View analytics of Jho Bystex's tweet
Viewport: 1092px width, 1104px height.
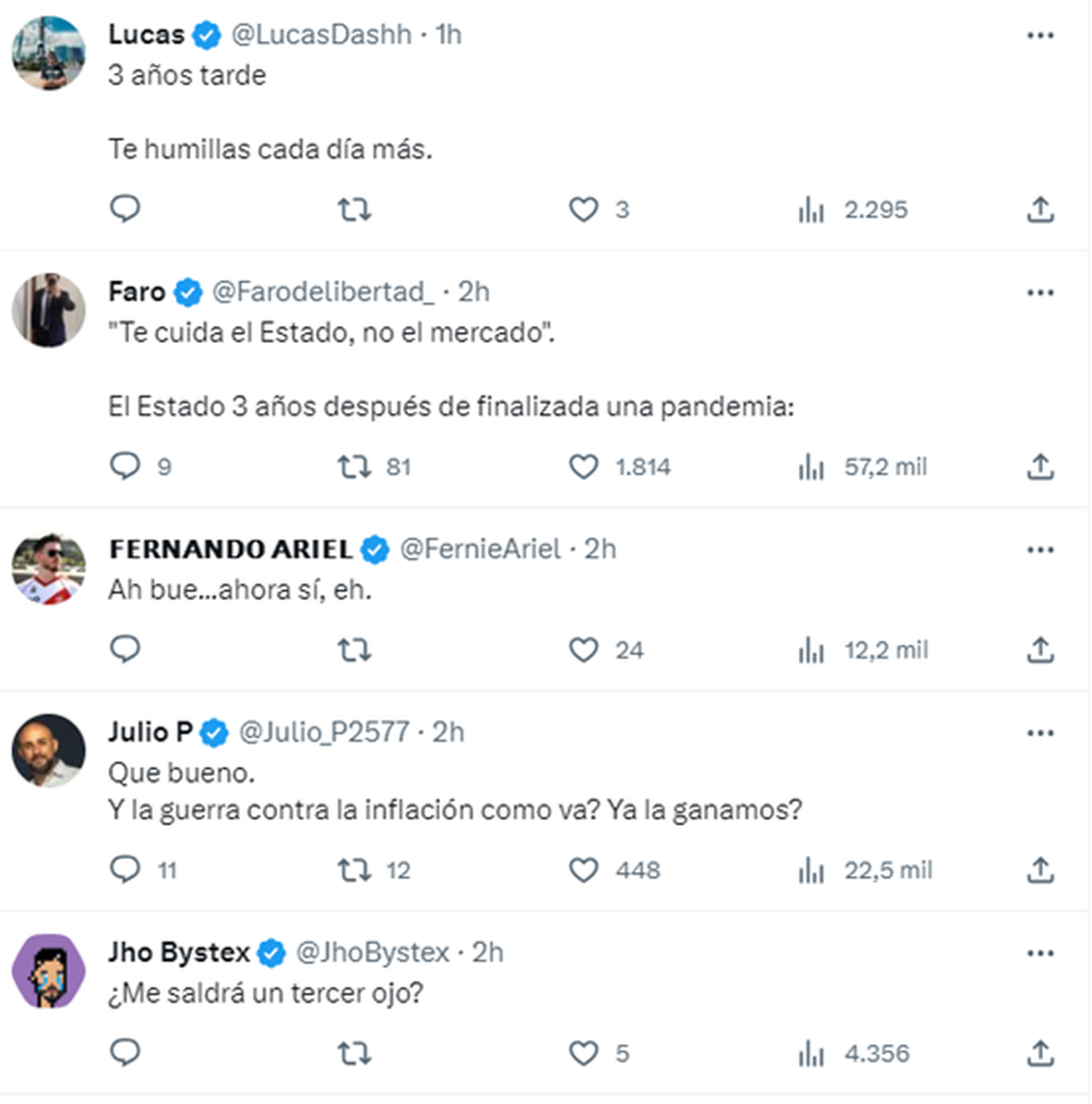tap(811, 1053)
